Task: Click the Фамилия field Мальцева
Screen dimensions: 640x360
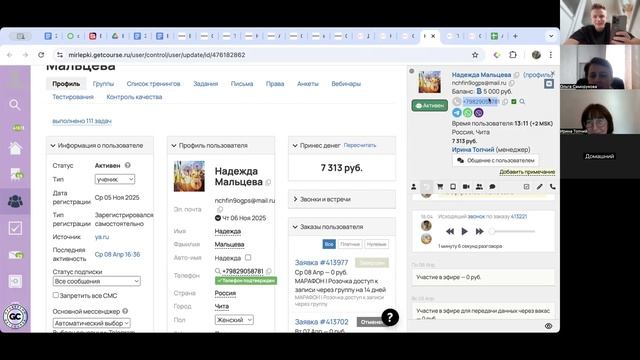Action: coord(229,244)
